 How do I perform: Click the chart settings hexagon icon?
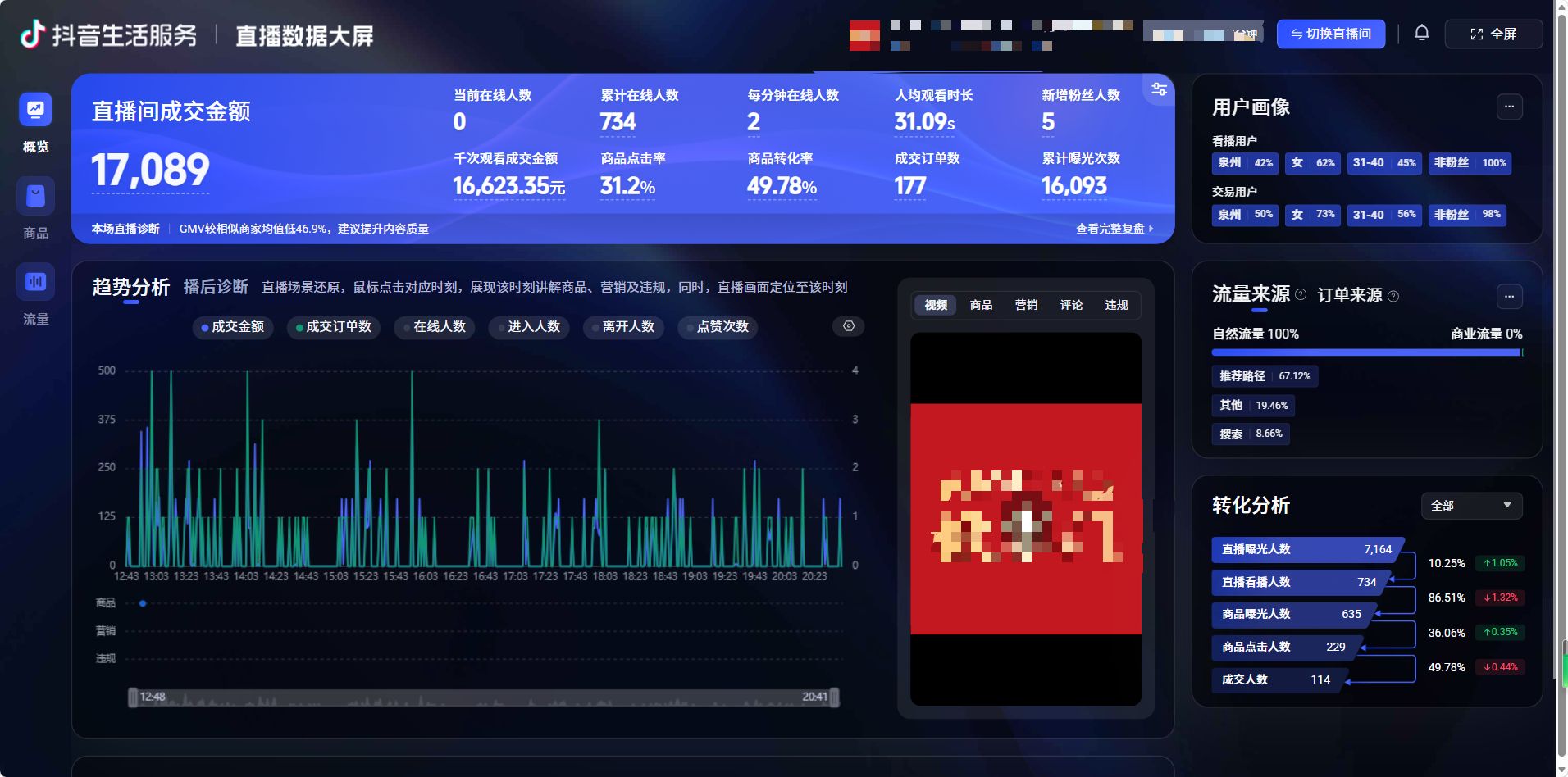click(849, 326)
